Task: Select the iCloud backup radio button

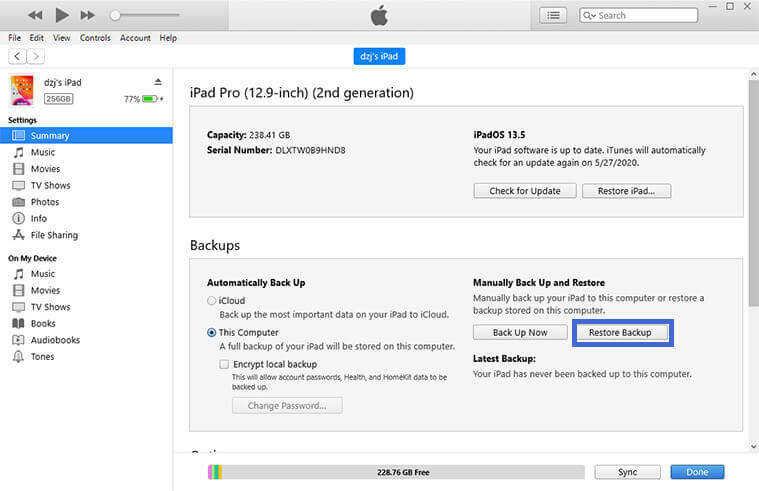Action: pyautogui.click(x=211, y=300)
